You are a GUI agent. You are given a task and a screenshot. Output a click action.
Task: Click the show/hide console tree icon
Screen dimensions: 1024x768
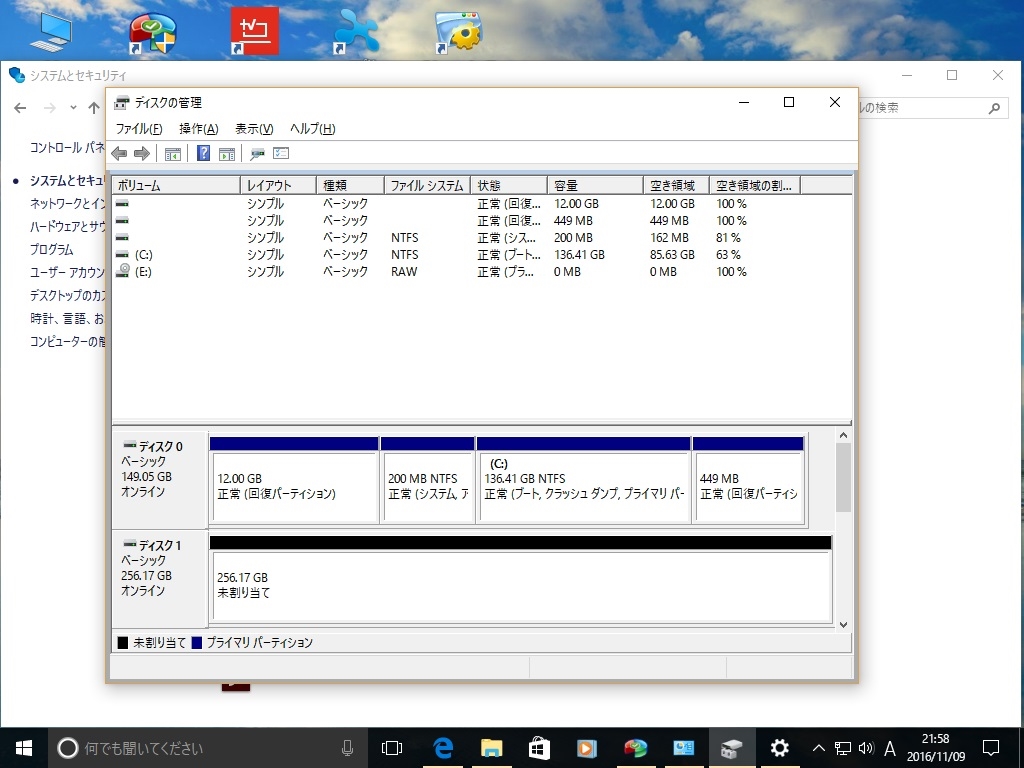click(x=172, y=153)
